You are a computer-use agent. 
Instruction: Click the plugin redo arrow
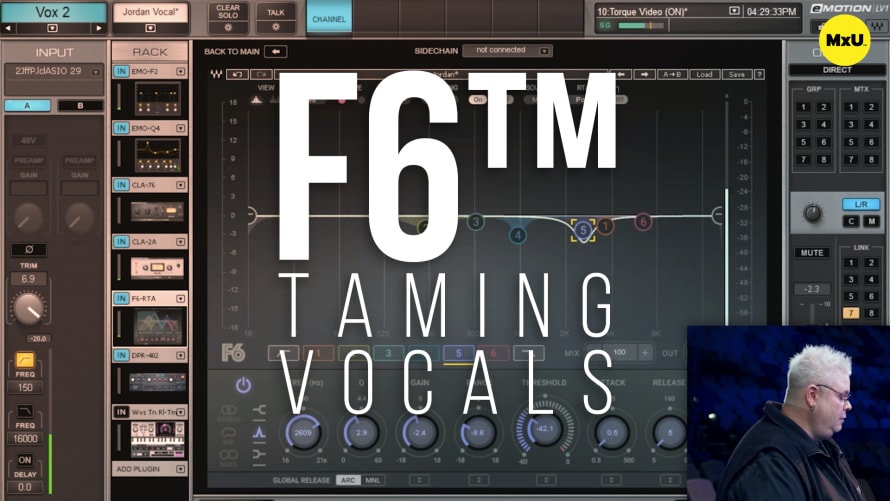tap(261, 74)
